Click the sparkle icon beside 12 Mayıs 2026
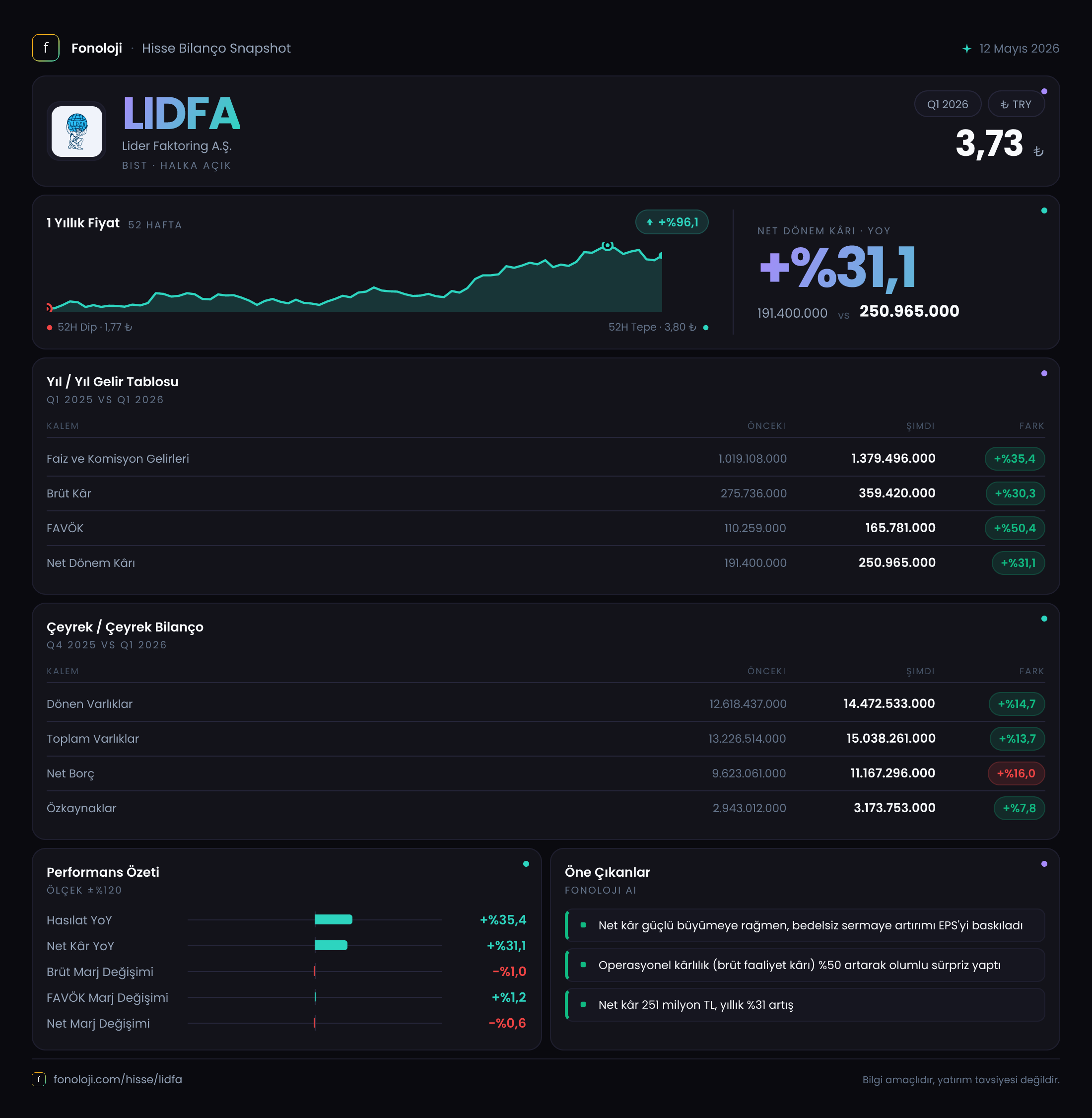Viewport: 1092px width, 1118px height. click(x=966, y=49)
